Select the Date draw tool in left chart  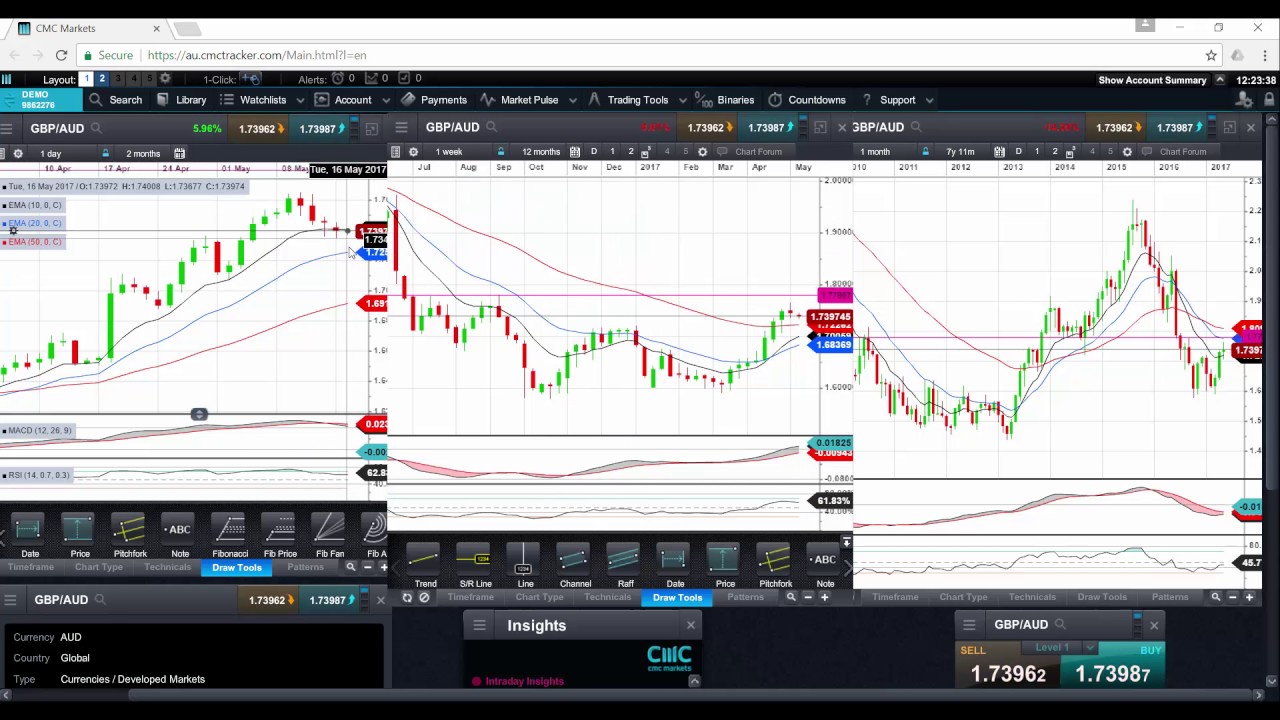29,536
